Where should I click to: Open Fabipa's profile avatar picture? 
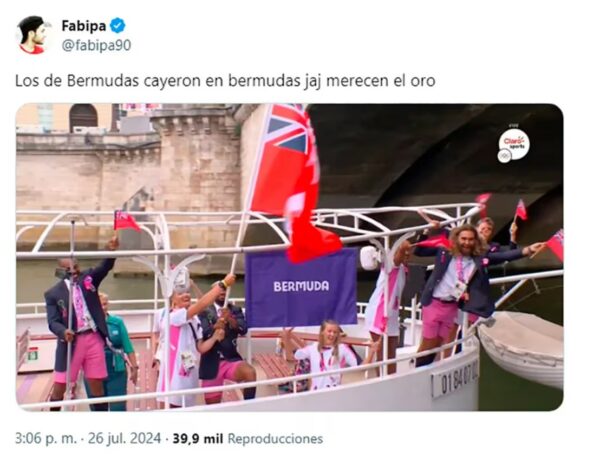tap(33, 35)
